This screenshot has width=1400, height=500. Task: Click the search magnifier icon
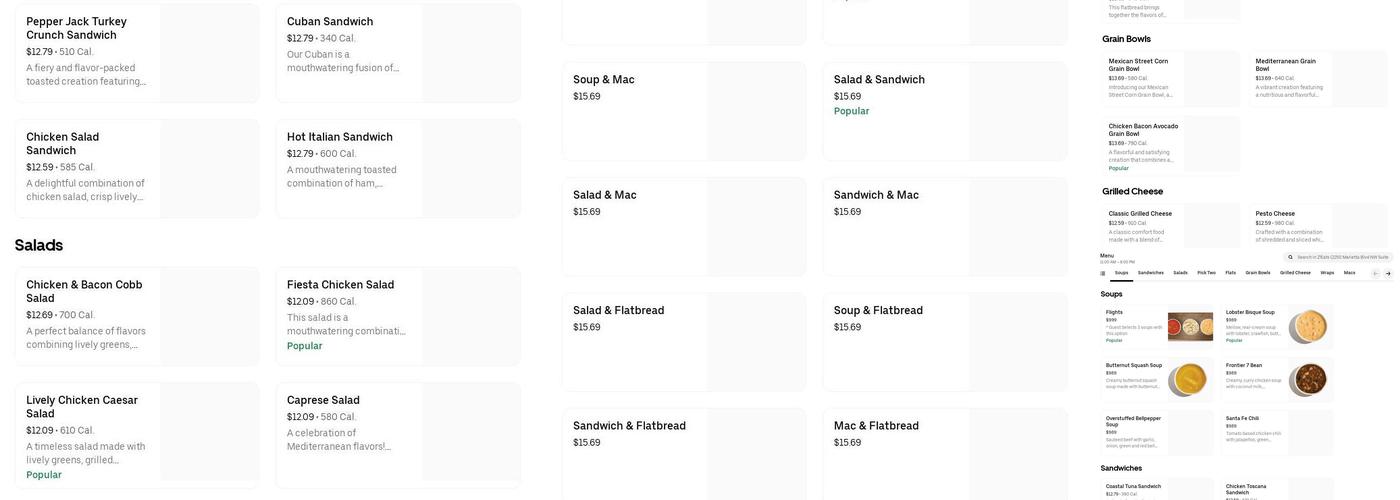1291,257
